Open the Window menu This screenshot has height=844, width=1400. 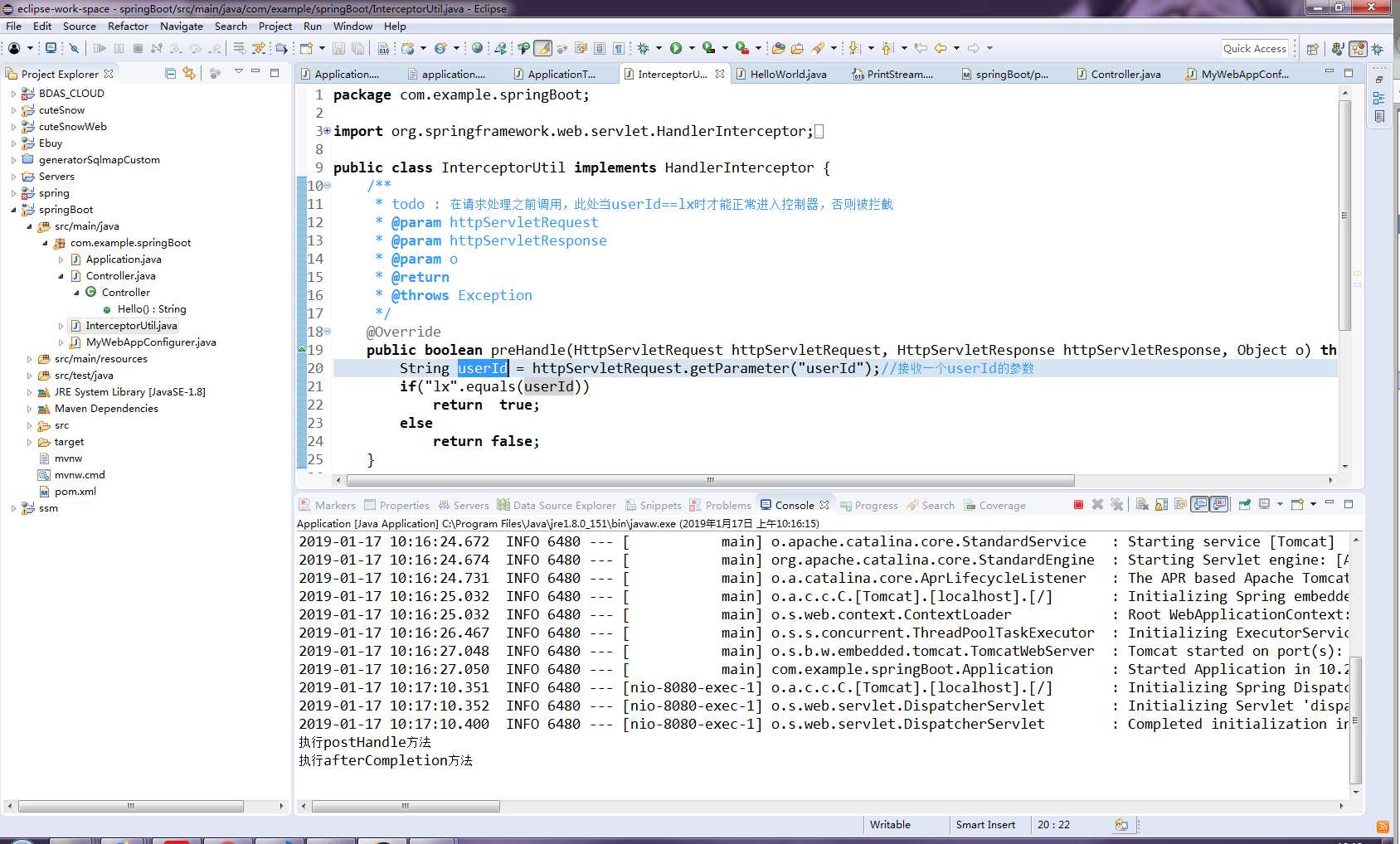coord(352,26)
